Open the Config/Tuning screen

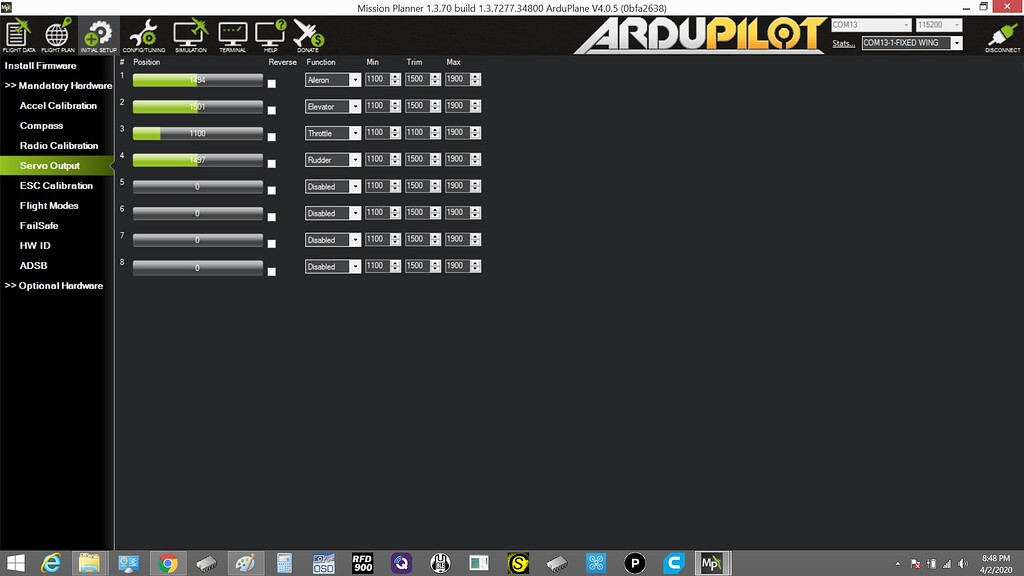[143, 35]
